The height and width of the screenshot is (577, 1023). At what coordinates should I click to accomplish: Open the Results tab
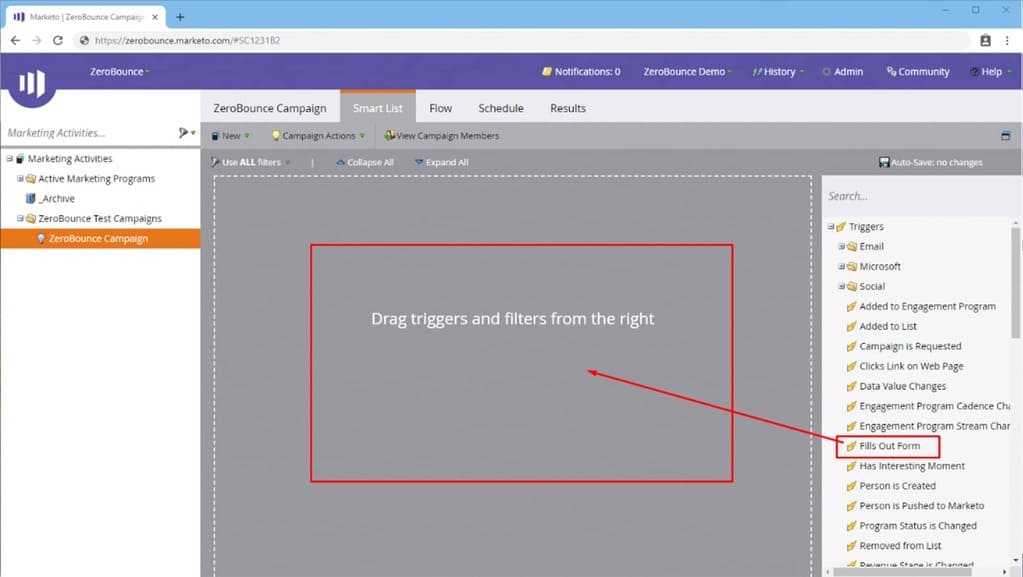[x=568, y=108]
